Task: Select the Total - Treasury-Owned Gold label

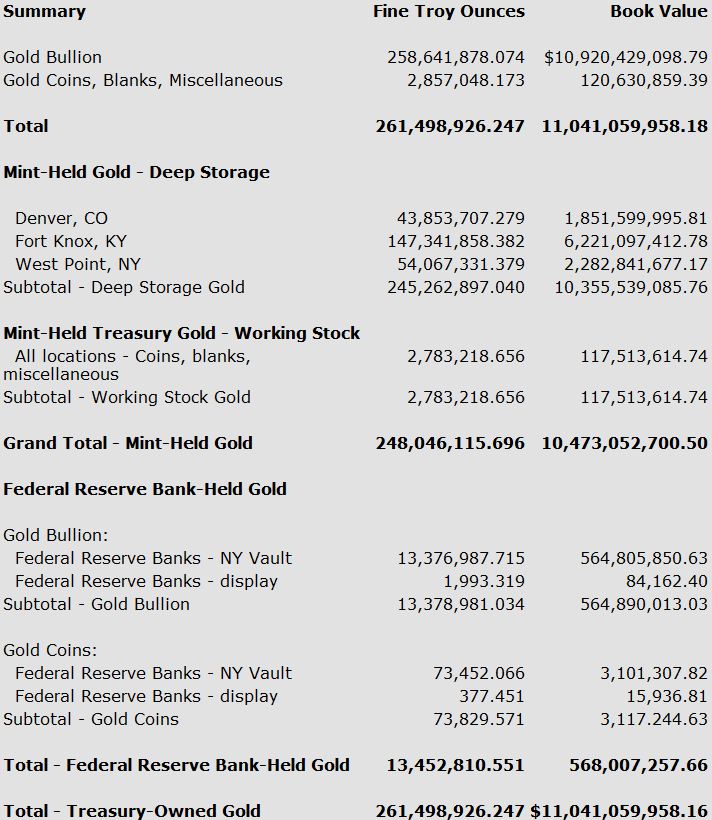Action: tap(132, 811)
